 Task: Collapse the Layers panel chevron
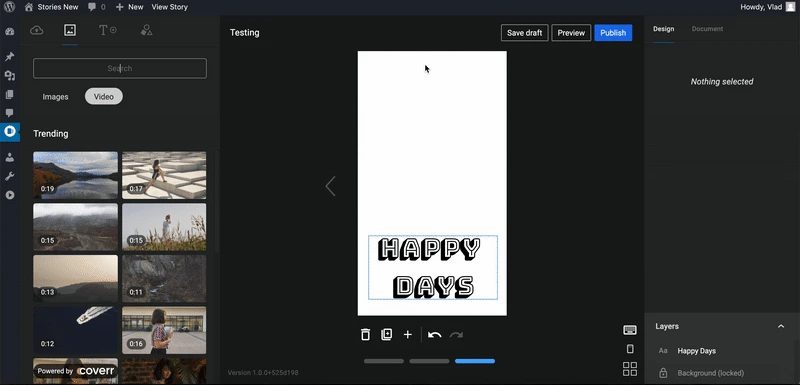[781, 326]
